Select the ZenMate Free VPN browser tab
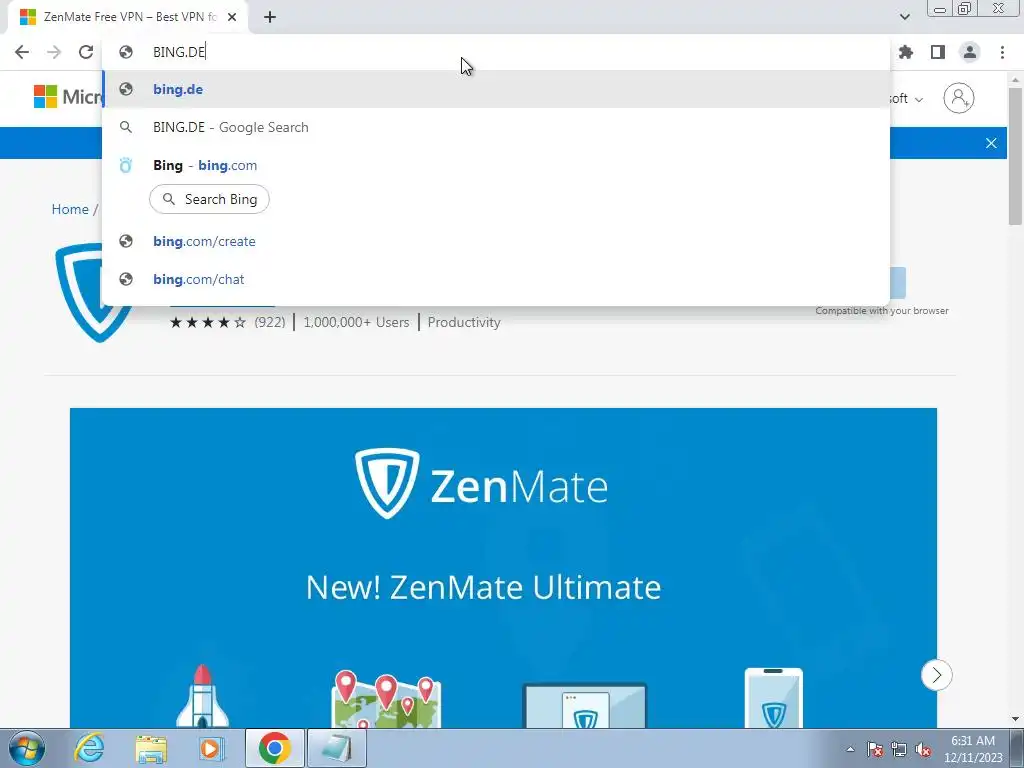The width and height of the screenshot is (1024, 768). 128,18
